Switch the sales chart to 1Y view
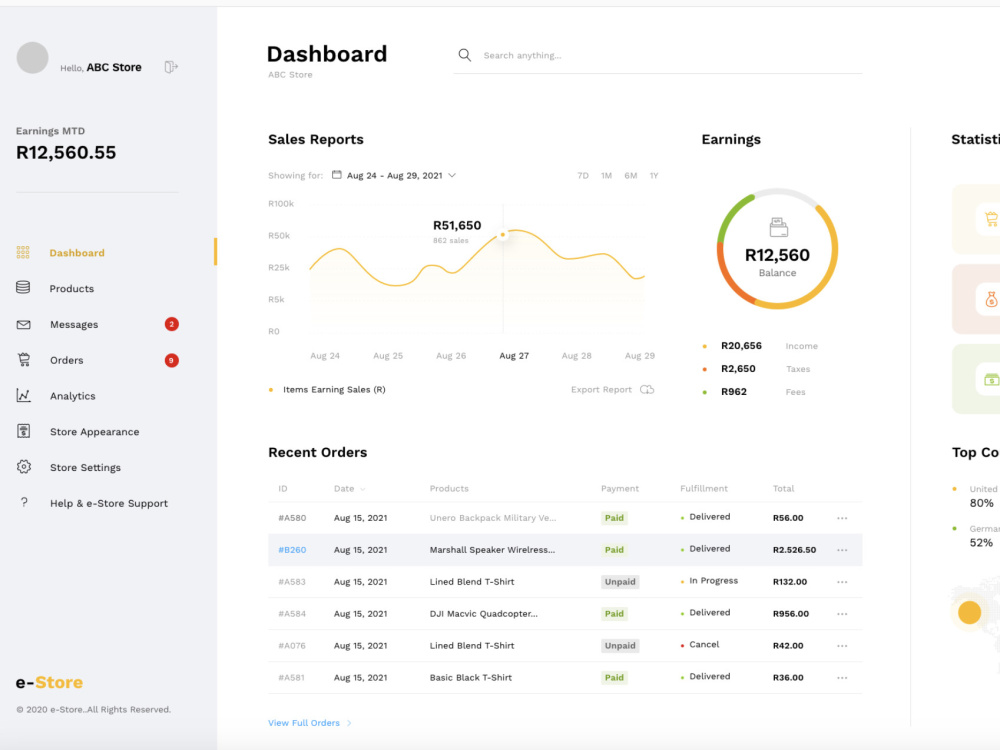Screen dimensions: 1000x750 pyautogui.click(x=654, y=174)
